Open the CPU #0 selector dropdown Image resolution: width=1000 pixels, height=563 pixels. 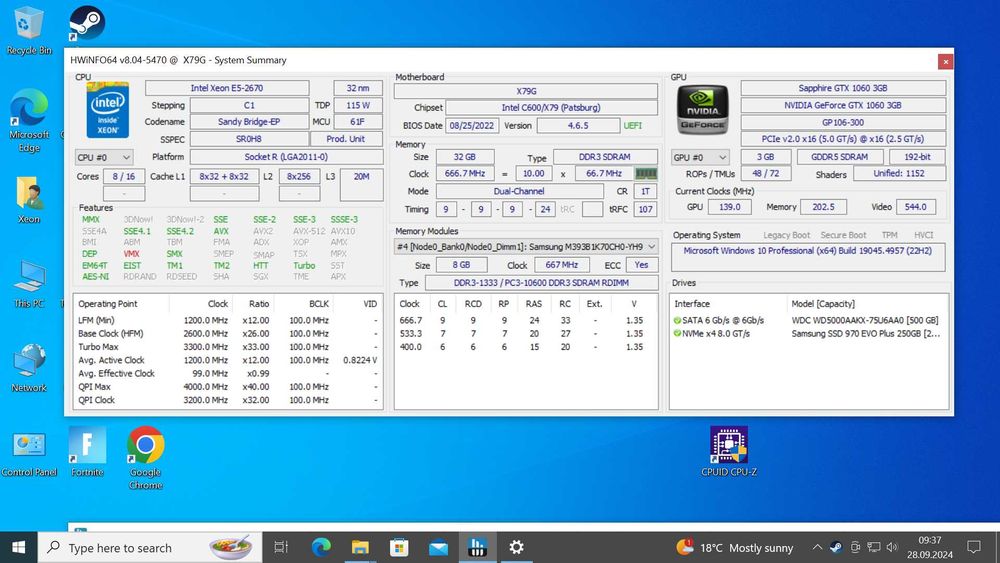point(104,157)
